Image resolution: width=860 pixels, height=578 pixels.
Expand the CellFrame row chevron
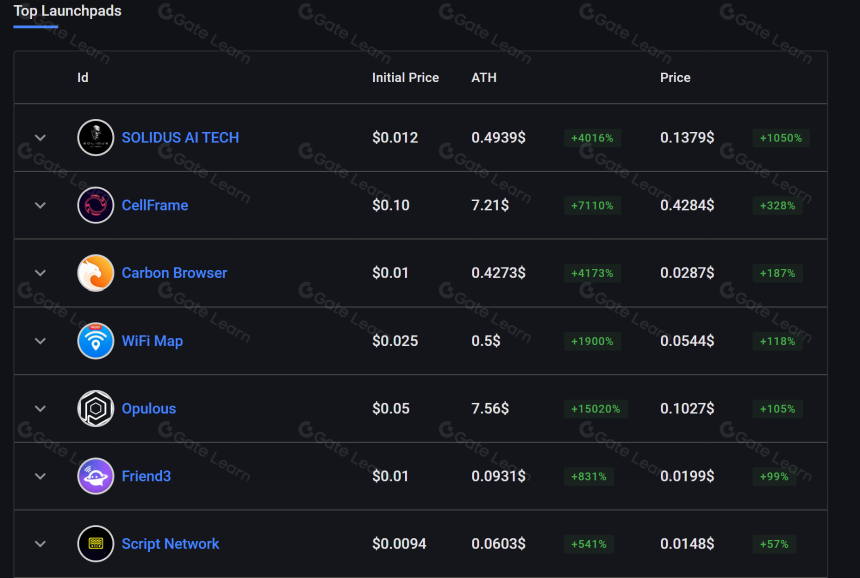point(40,205)
